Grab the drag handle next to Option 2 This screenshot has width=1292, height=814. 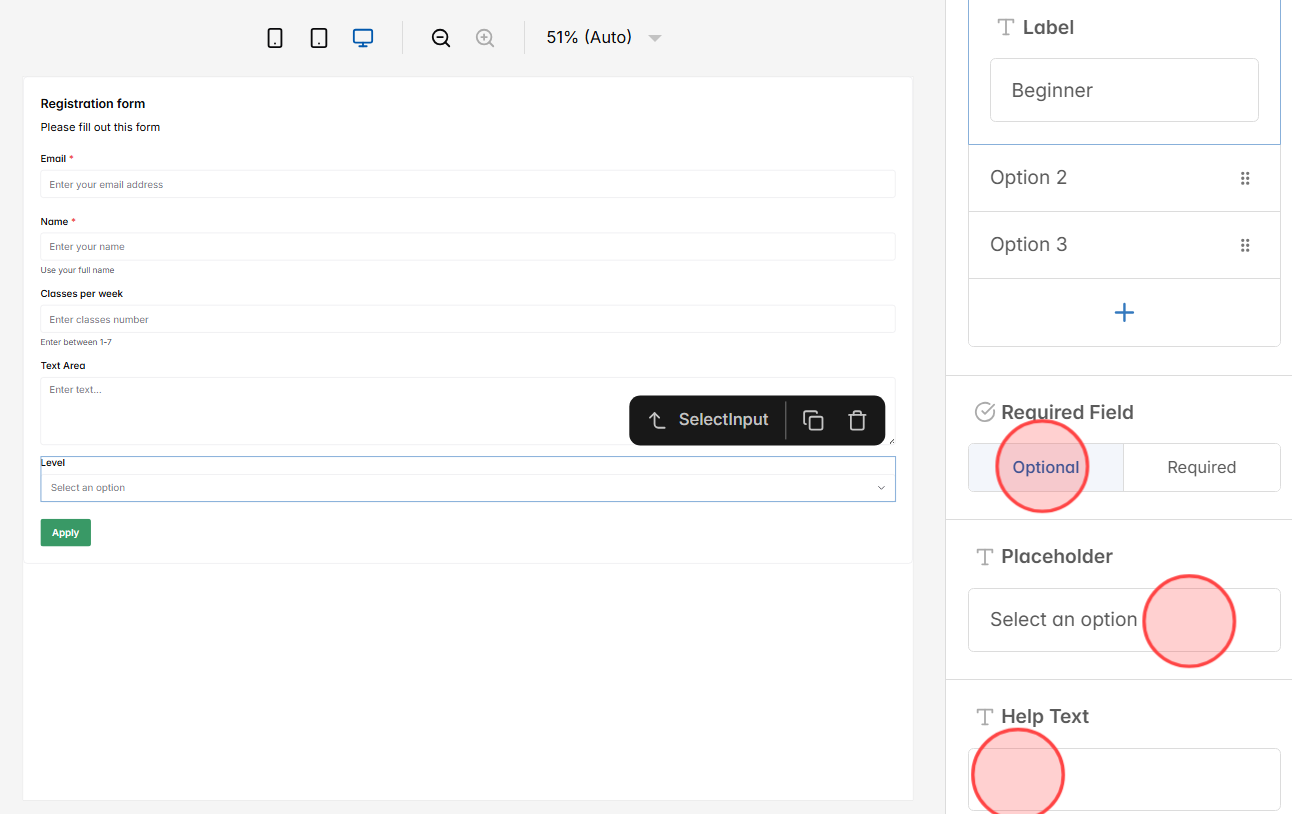point(1245,177)
